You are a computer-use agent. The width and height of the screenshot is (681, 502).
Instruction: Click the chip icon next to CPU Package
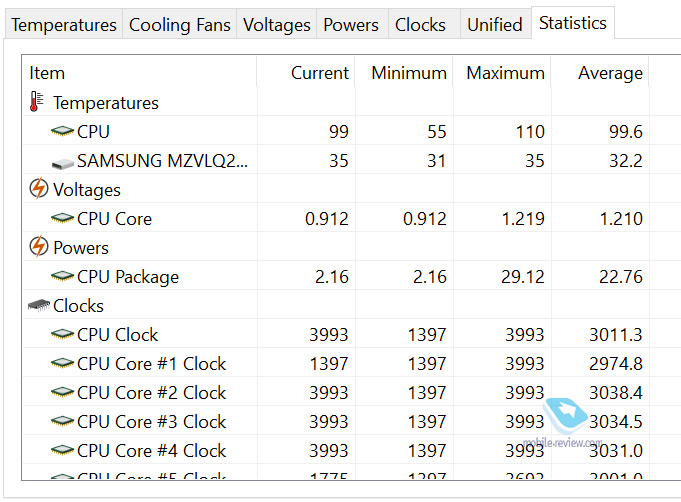tap(62, 276)
